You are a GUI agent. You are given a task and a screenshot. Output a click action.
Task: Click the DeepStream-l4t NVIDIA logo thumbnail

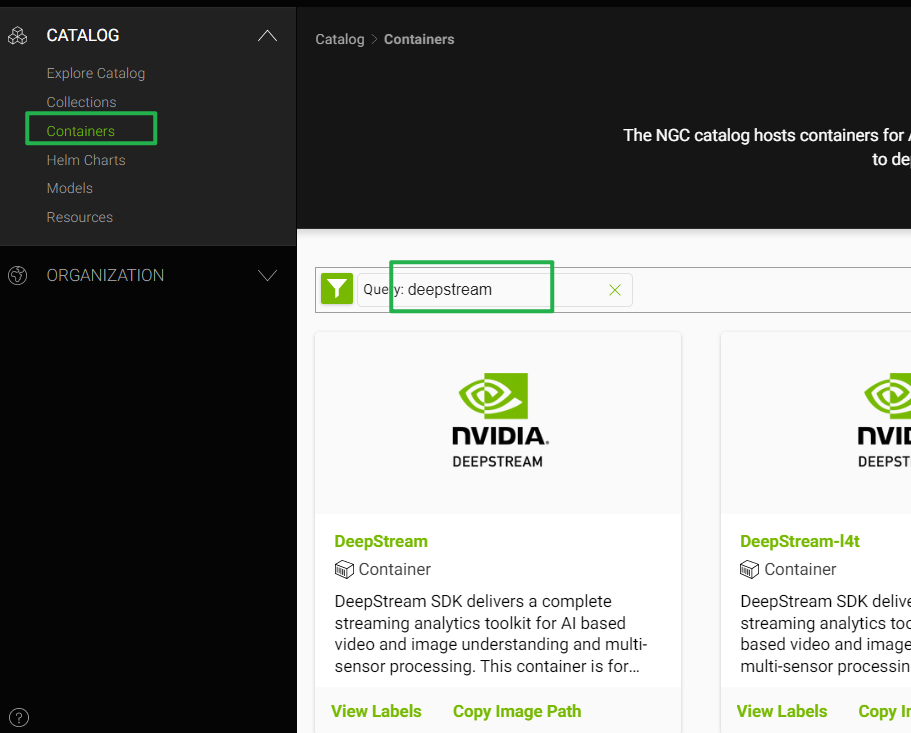[884, 421]
